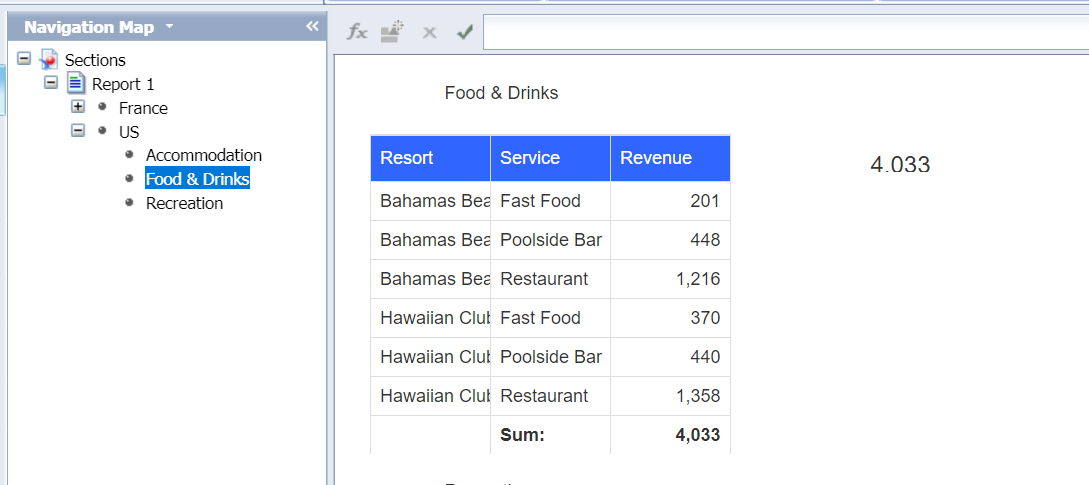
Task: Click the Report 1 document icon
Action: (x=76, y=84)
